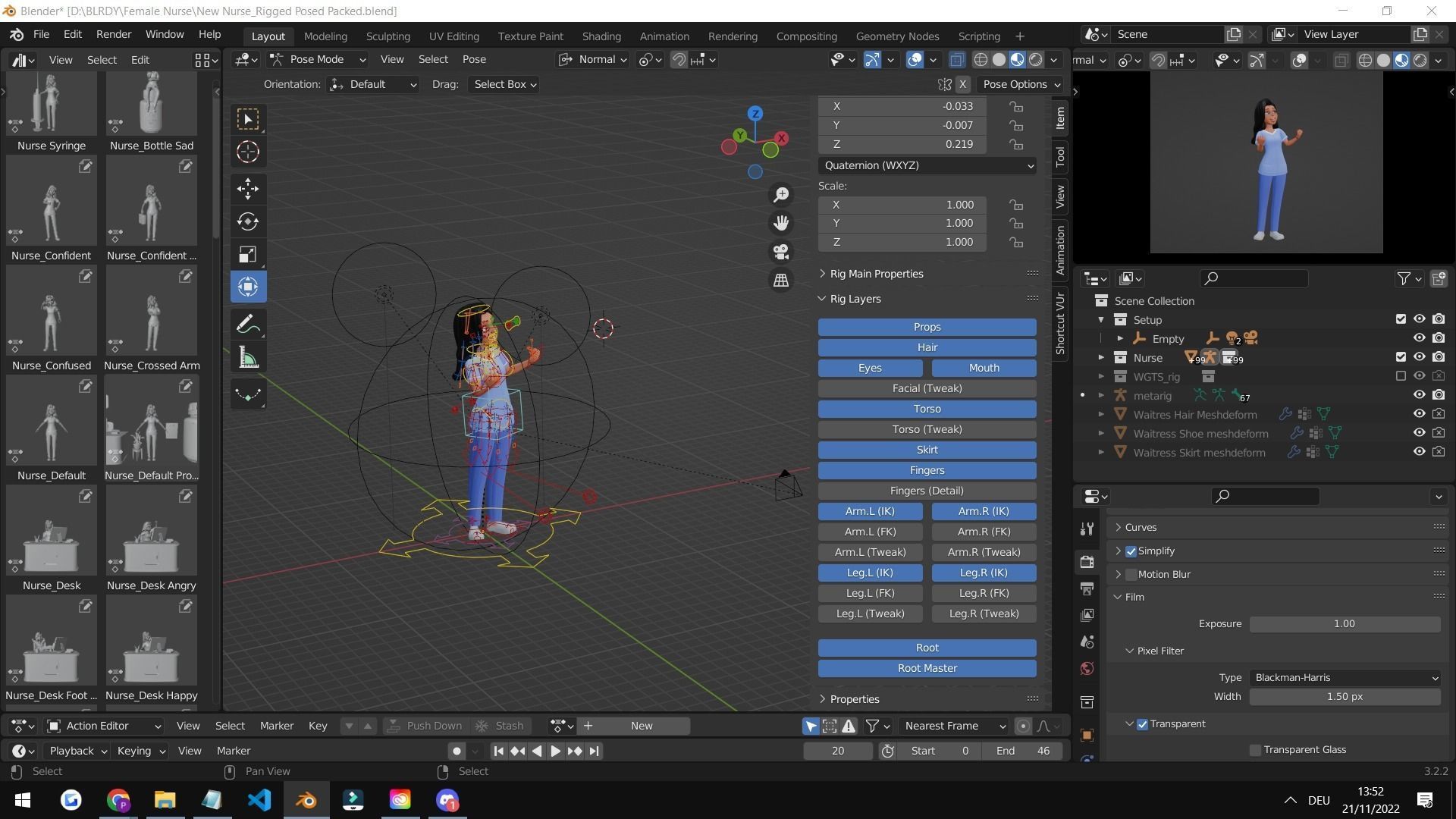The height and width of the screenshot is (819, 1456).
Task: Switch to the Sculpting workspace tab
Action: (x=388, y=36)
